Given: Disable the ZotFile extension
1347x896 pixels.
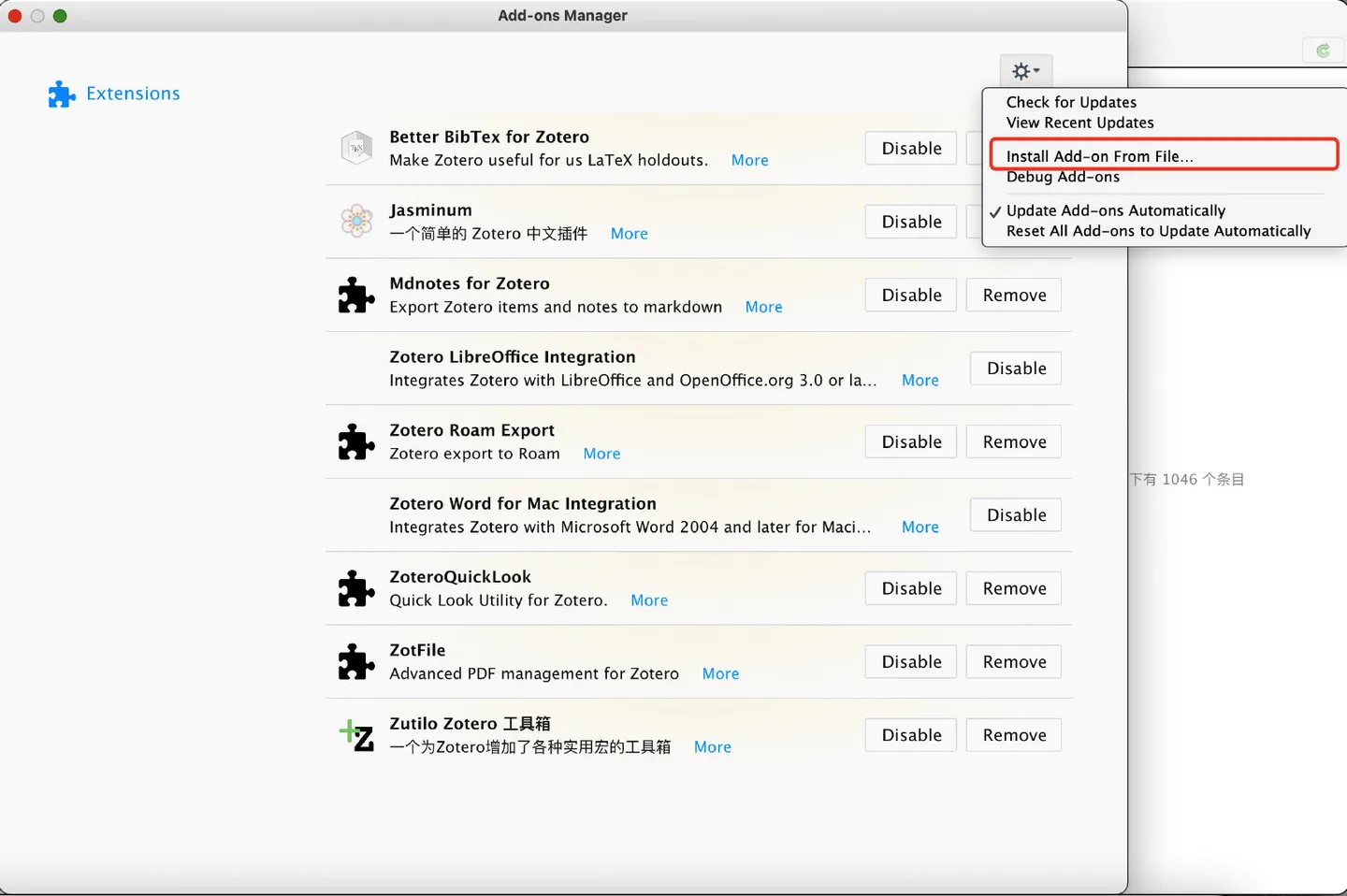Looking at the screenshot, I should coord(911,661).
